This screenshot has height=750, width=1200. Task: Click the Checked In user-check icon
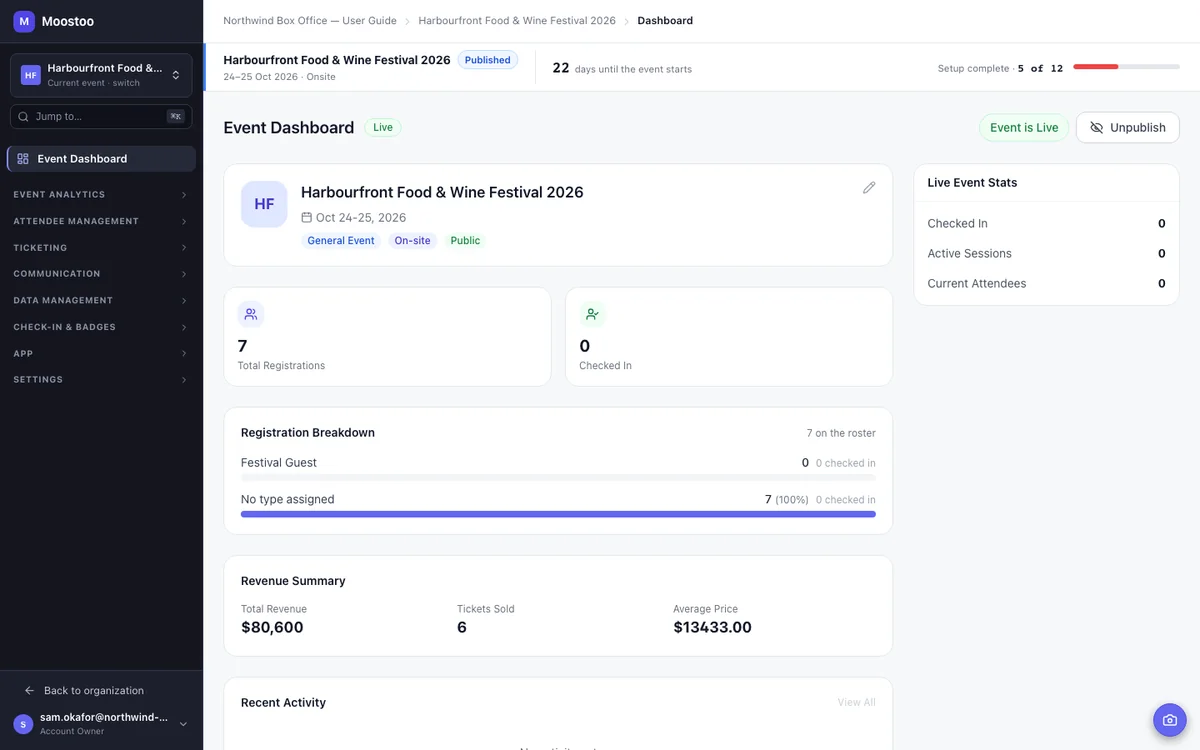[592, 314]
